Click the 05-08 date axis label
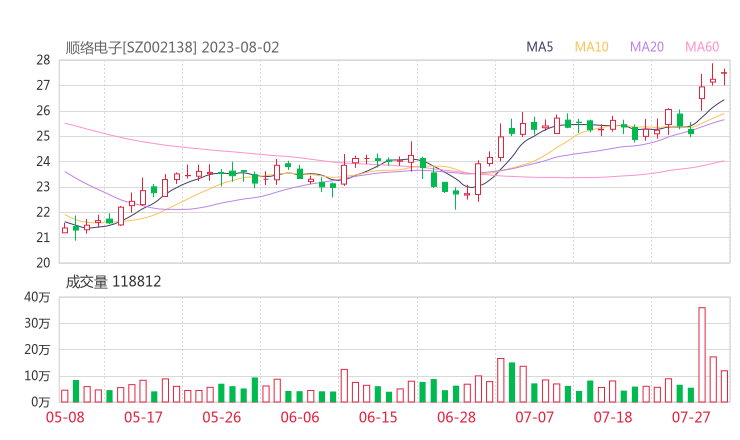The image size is (740, 440). click(x=65, y=417)
